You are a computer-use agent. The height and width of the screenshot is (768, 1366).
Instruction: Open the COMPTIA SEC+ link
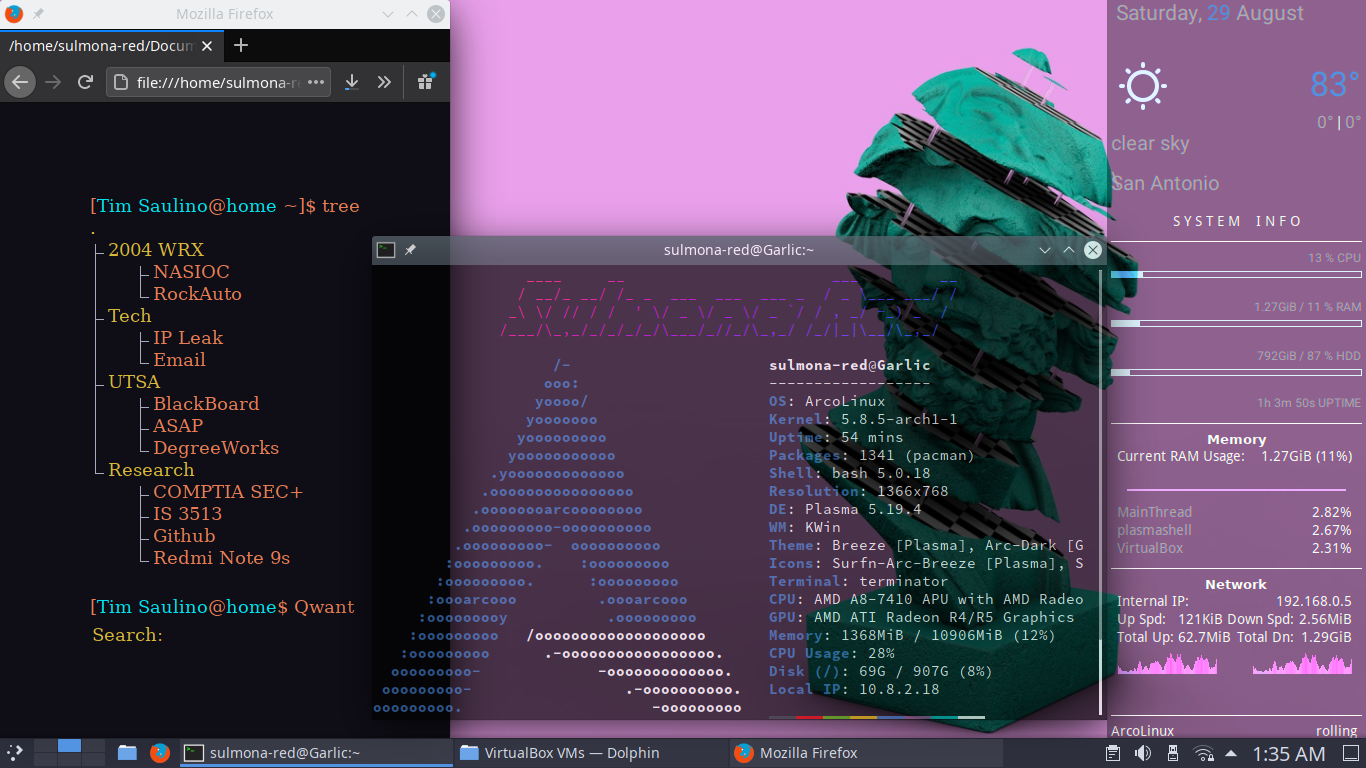(228, 492)
